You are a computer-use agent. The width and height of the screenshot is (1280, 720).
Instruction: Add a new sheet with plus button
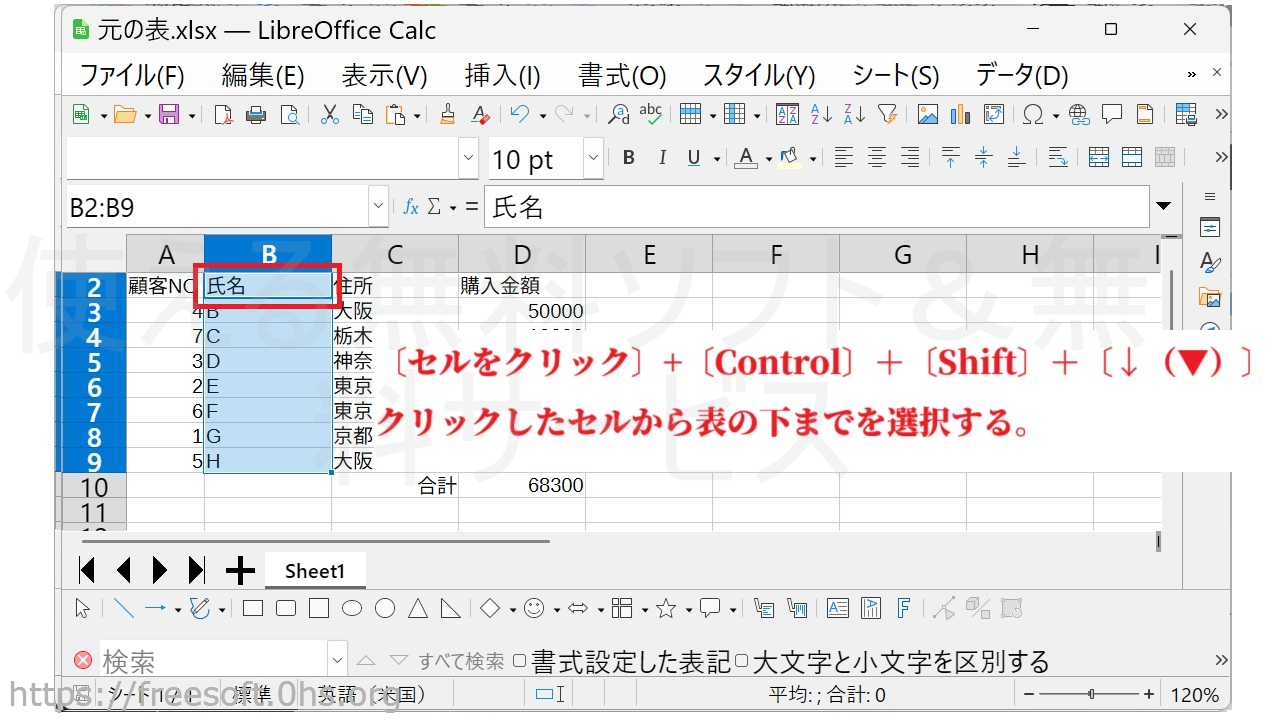tap(240, 571)
